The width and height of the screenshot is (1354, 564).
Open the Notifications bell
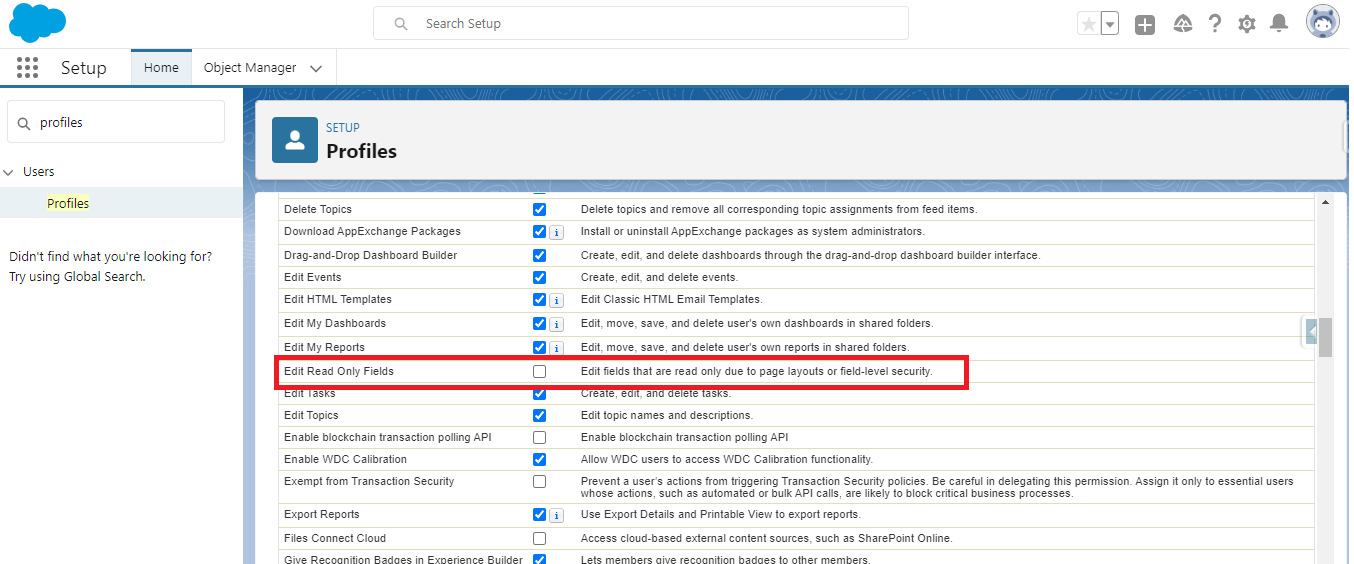coord(1279,23)
